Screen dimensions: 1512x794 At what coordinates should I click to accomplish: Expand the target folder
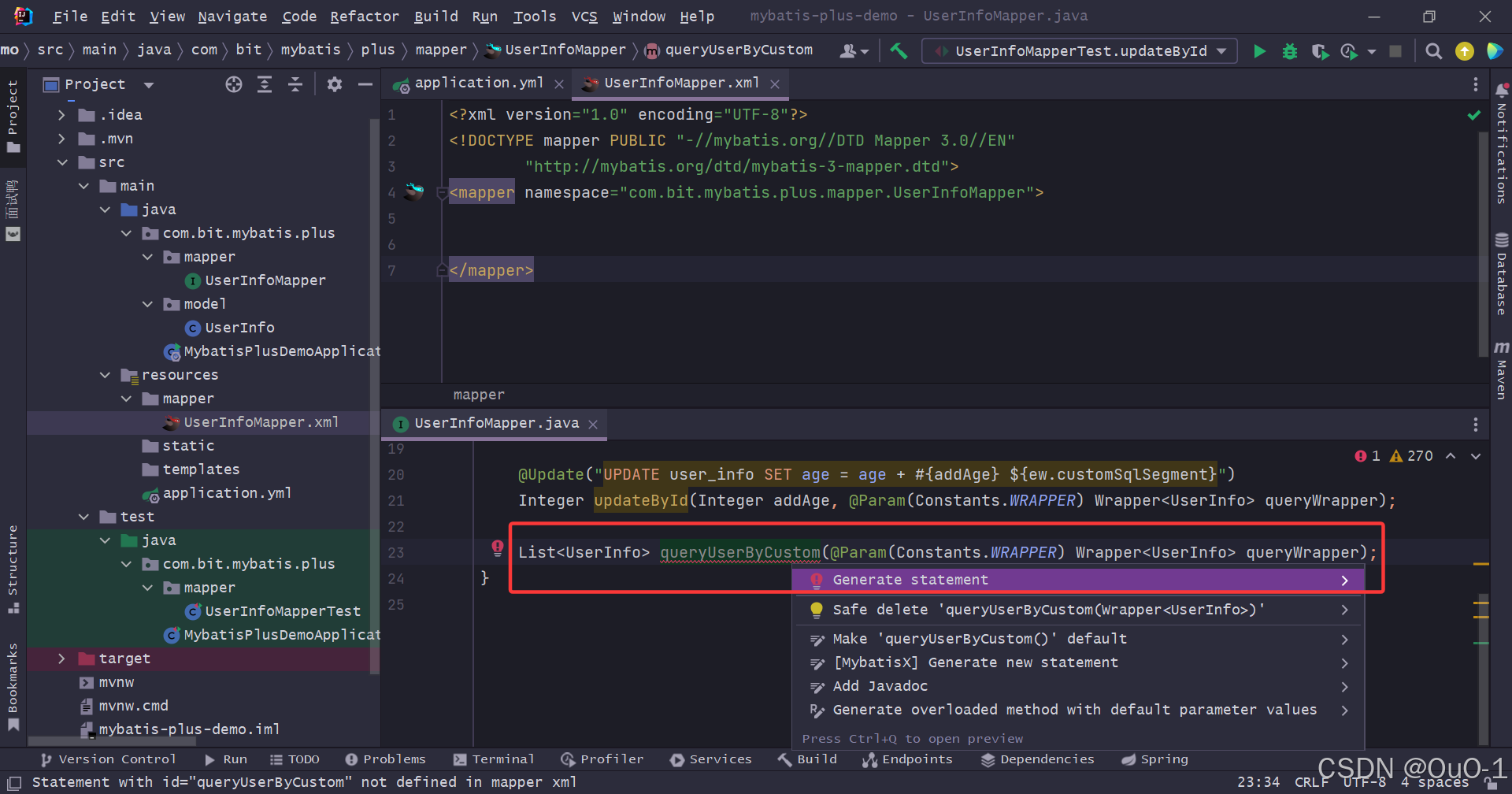click(61, 659)
